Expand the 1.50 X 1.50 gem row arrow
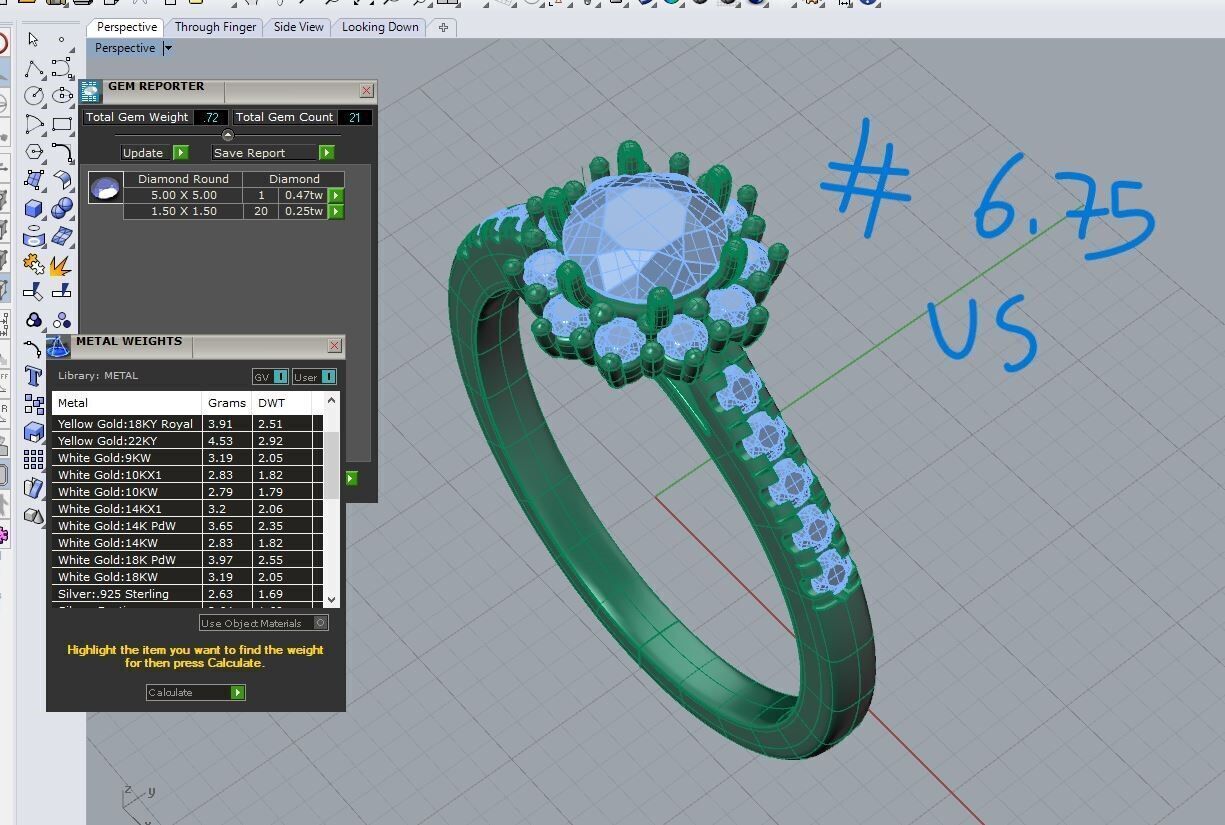 [336, 212]
